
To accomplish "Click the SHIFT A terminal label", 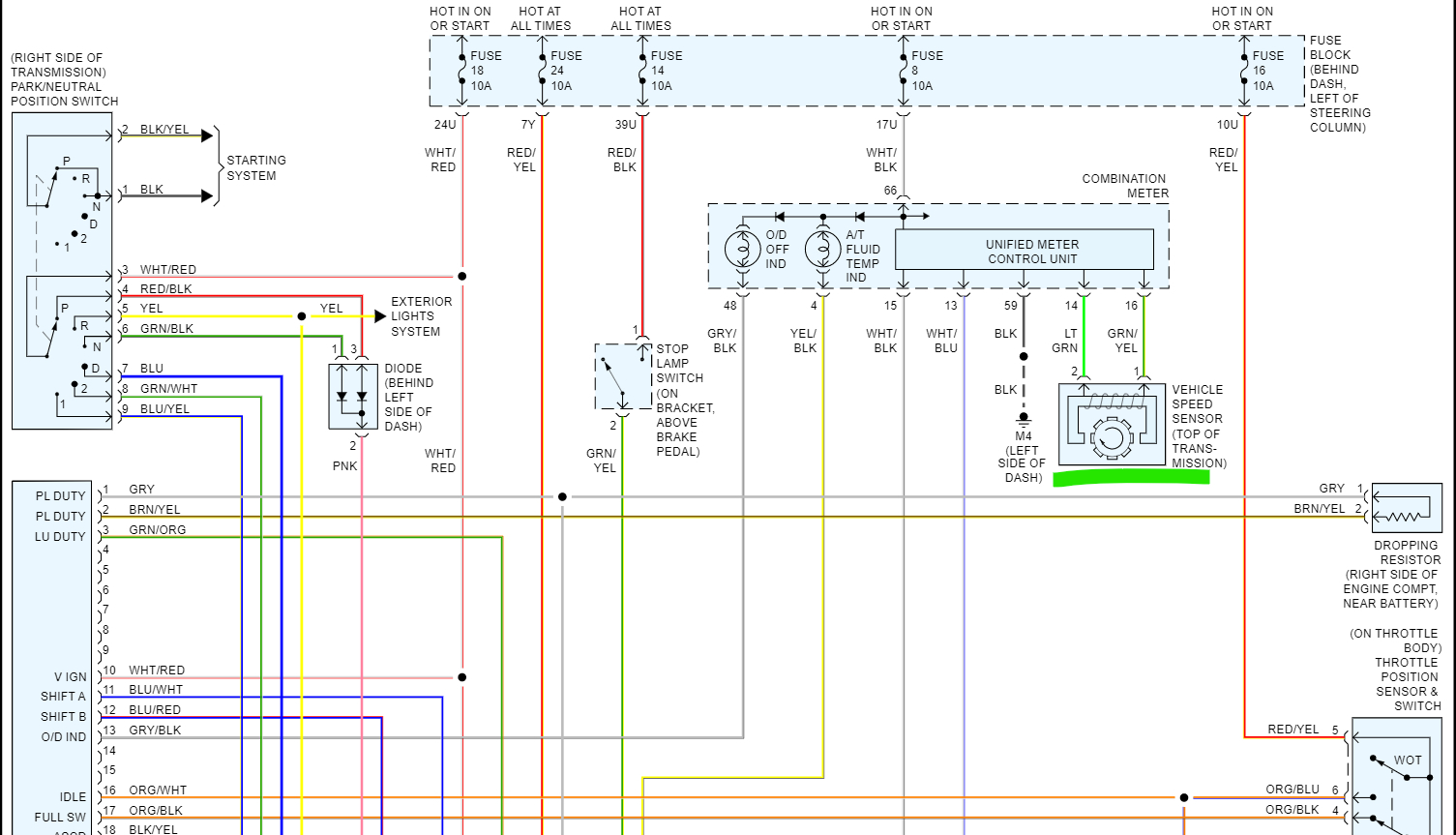I will click(63, 697).
